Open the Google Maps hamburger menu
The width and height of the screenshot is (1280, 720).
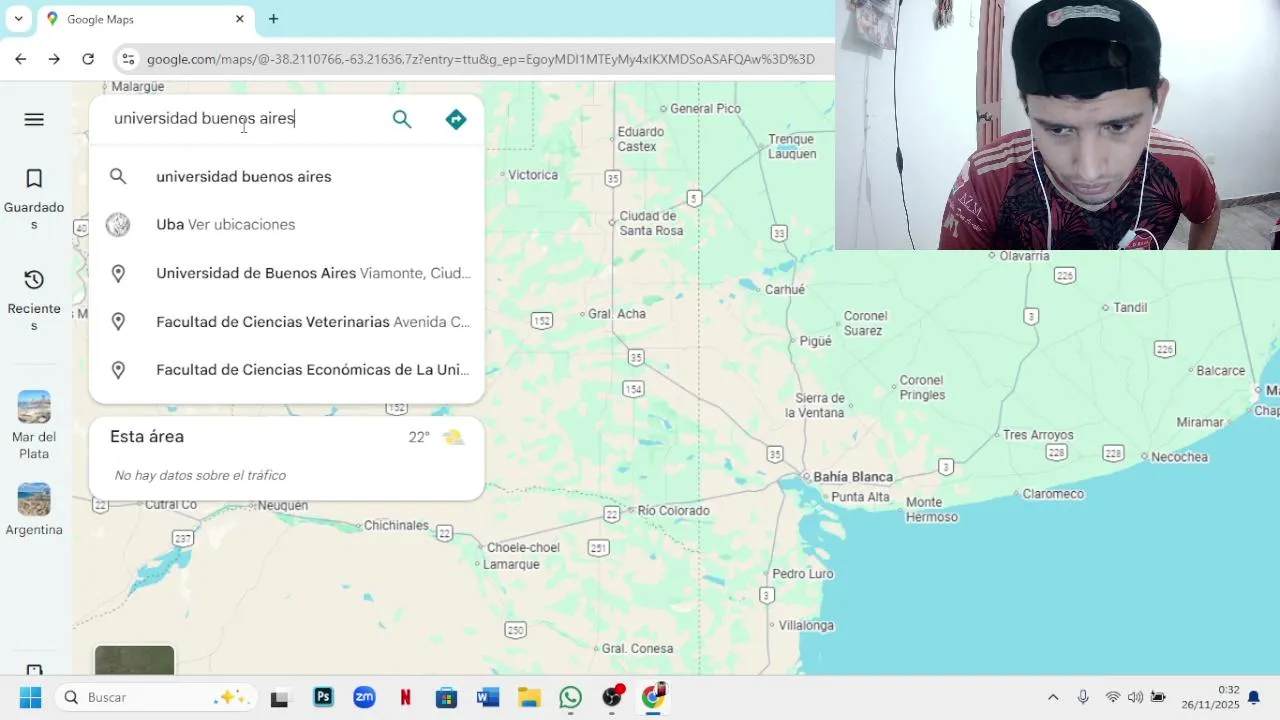click(x=34, y=119)
